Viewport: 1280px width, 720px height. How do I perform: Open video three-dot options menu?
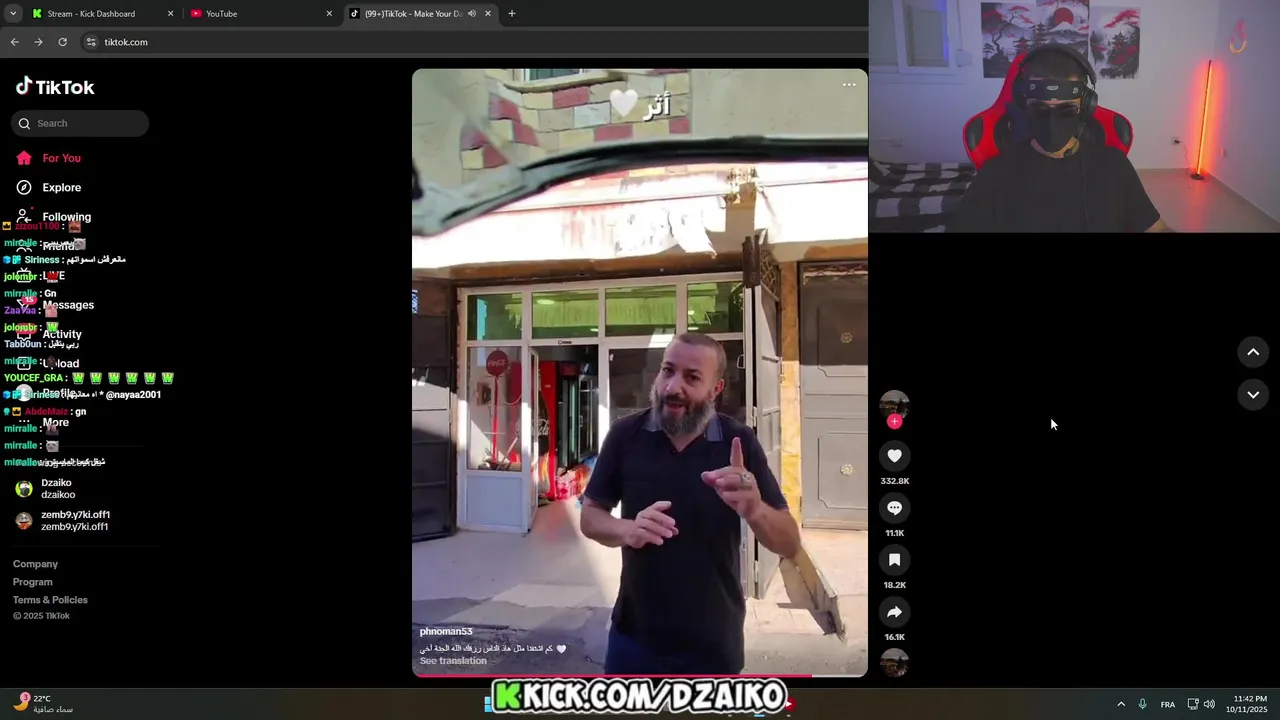tap(849, 85)
